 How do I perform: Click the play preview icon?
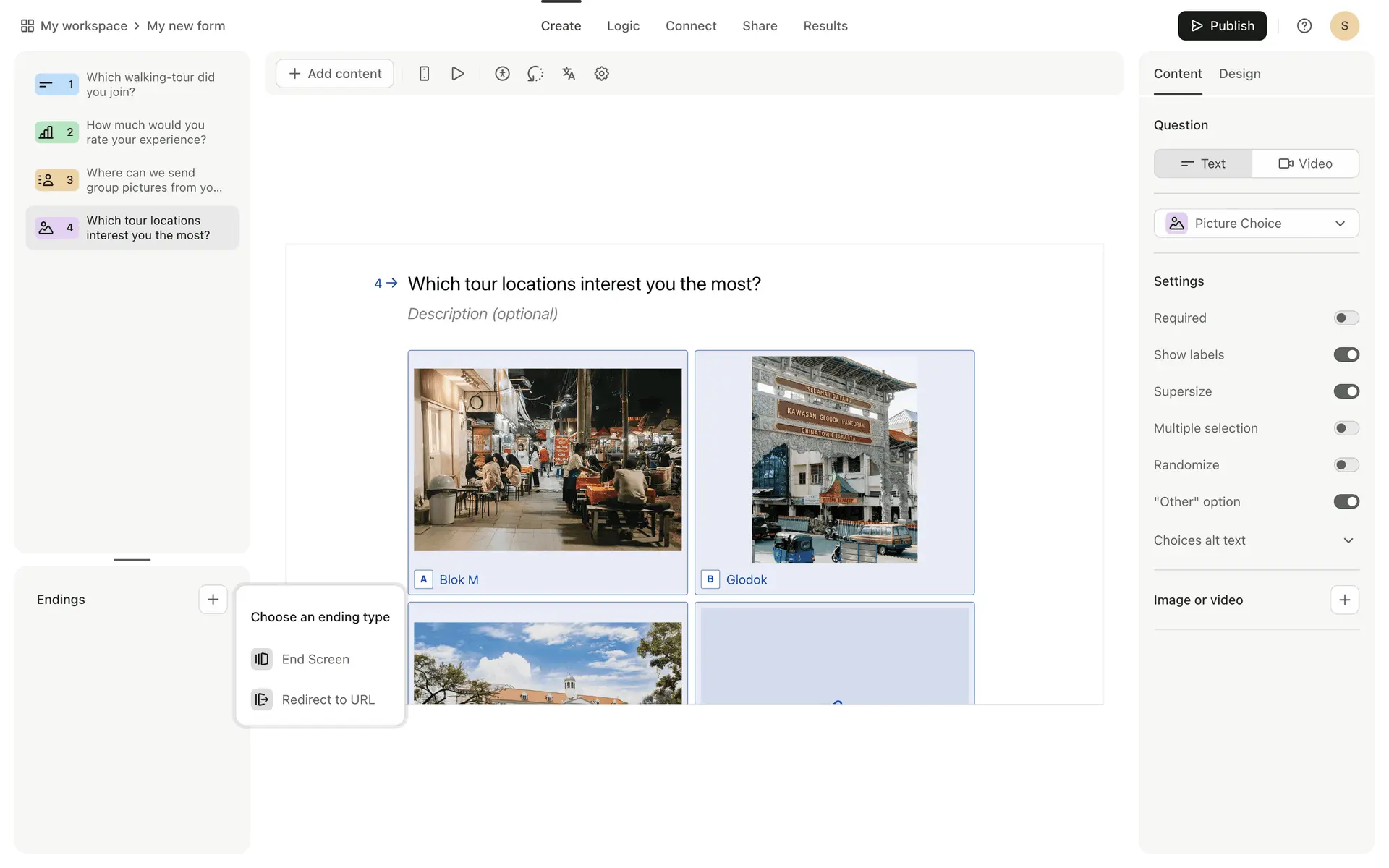pos(457,74)
